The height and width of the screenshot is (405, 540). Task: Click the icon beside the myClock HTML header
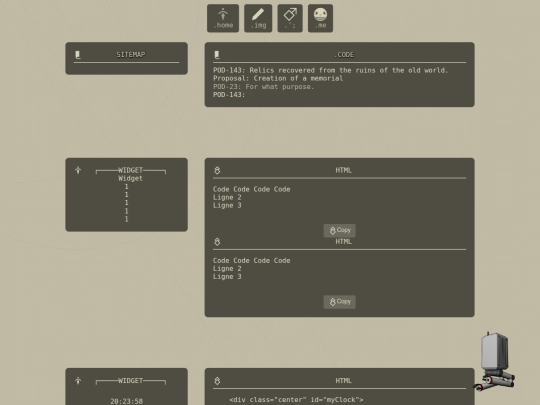pos(217,381)
